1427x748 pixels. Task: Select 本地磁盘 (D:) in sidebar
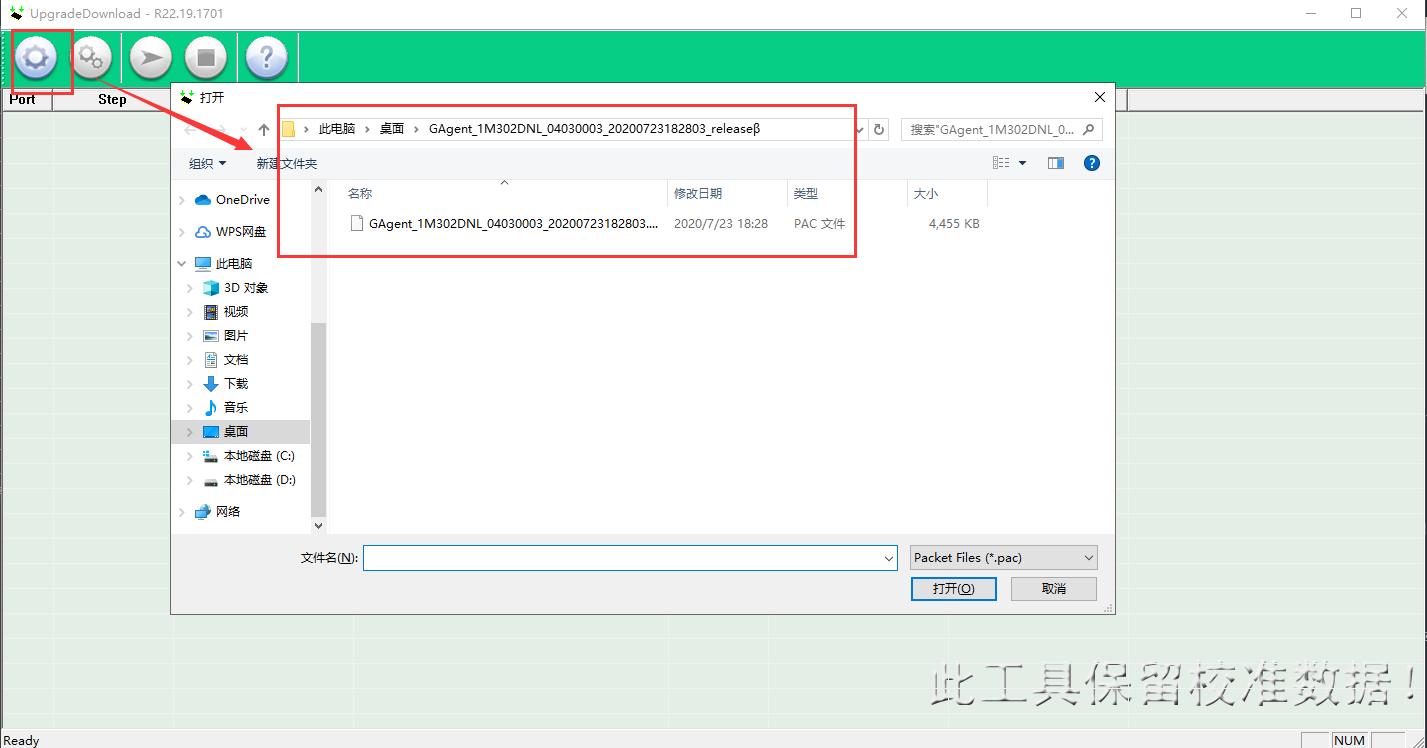(259, 480)
